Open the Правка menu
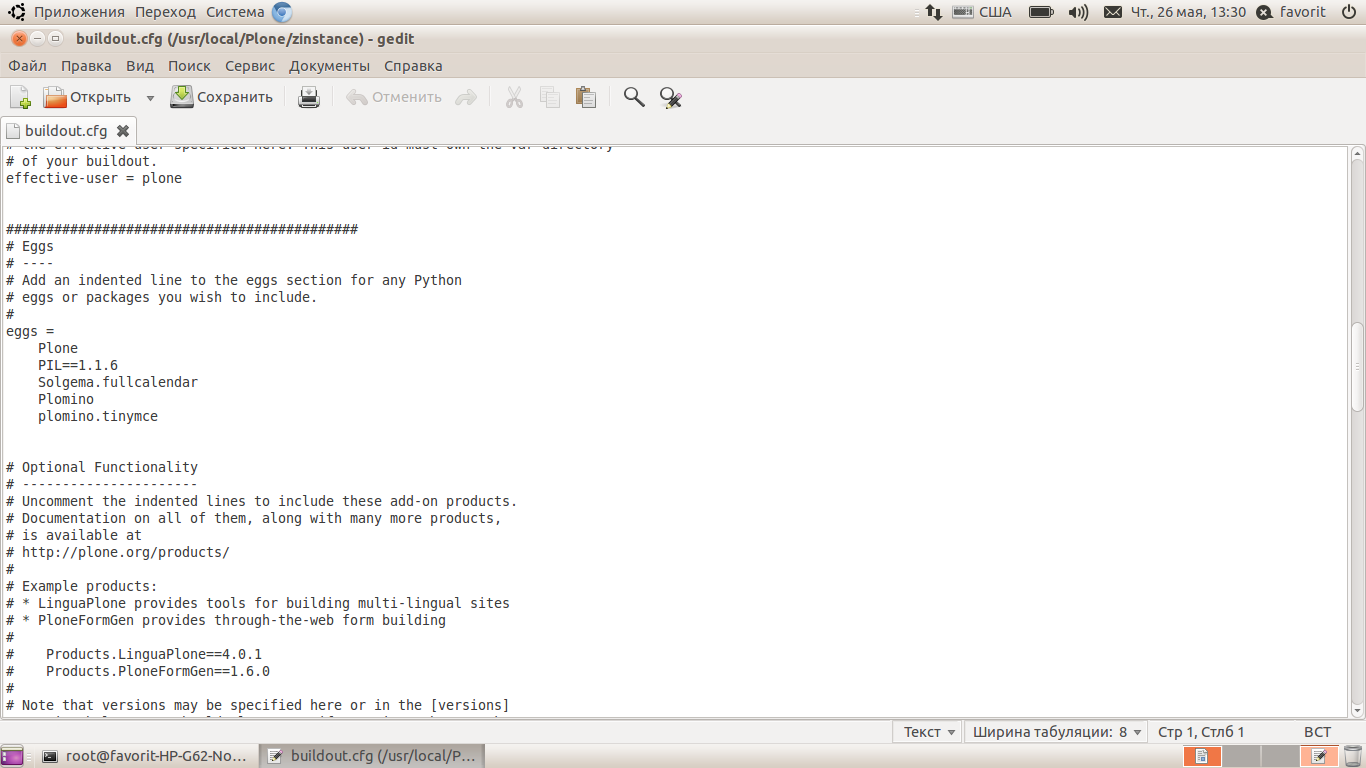Image resolution: width=1366 pixels, height=768 pixels. [86, 66]
